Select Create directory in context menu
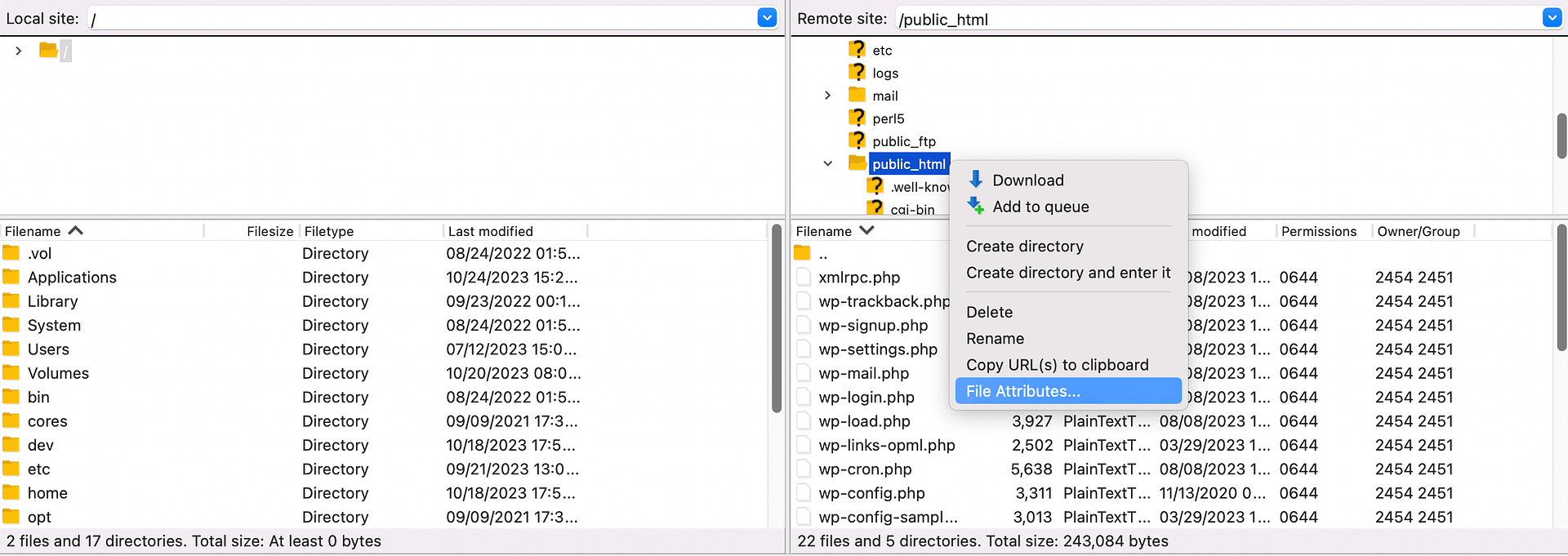Viewport: 1568px width, 556px height. [x=1024, y=247]
